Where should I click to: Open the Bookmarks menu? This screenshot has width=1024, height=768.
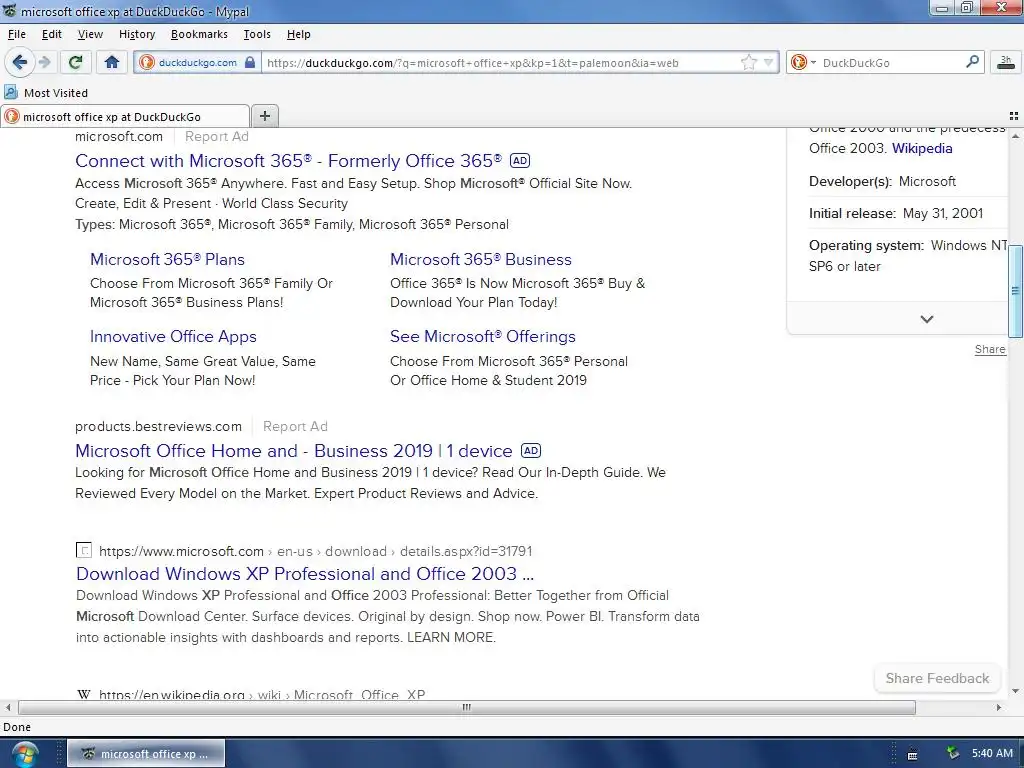point(199,34)
